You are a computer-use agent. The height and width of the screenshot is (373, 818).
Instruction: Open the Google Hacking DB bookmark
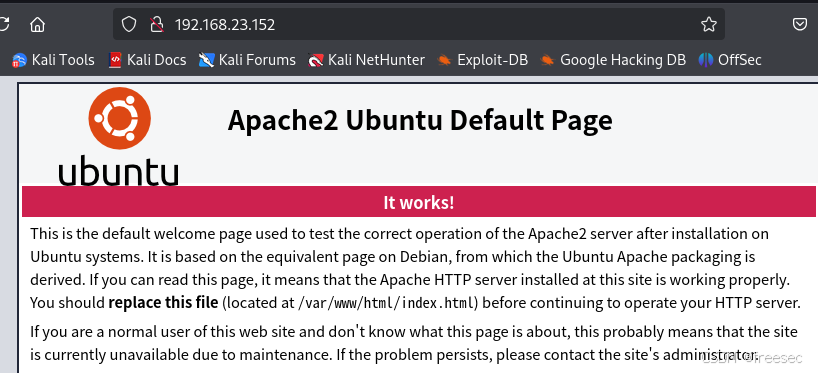click(x=613, y=60)
